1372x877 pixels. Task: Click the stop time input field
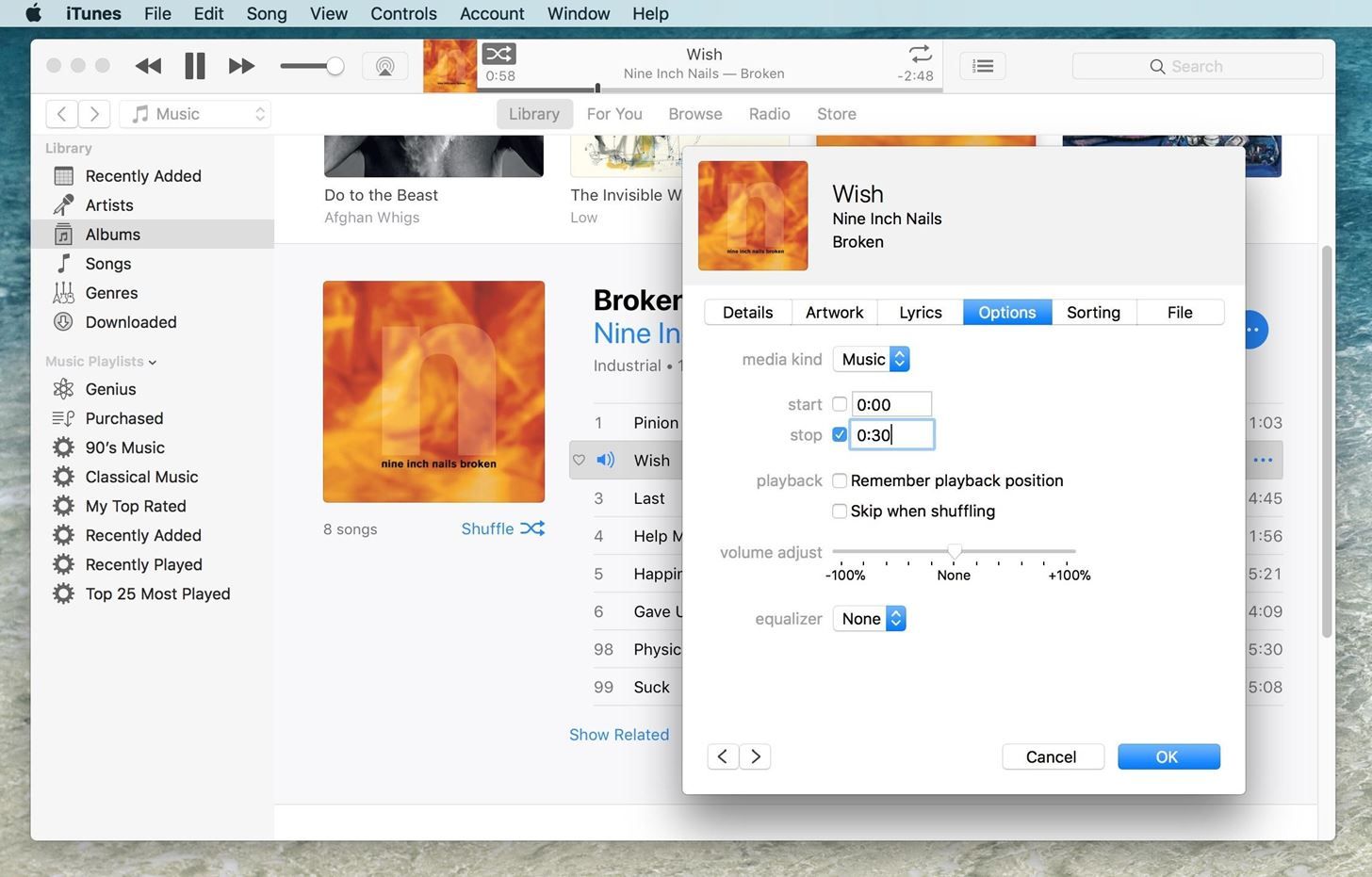pyautogui.click(x=891, y=434)
